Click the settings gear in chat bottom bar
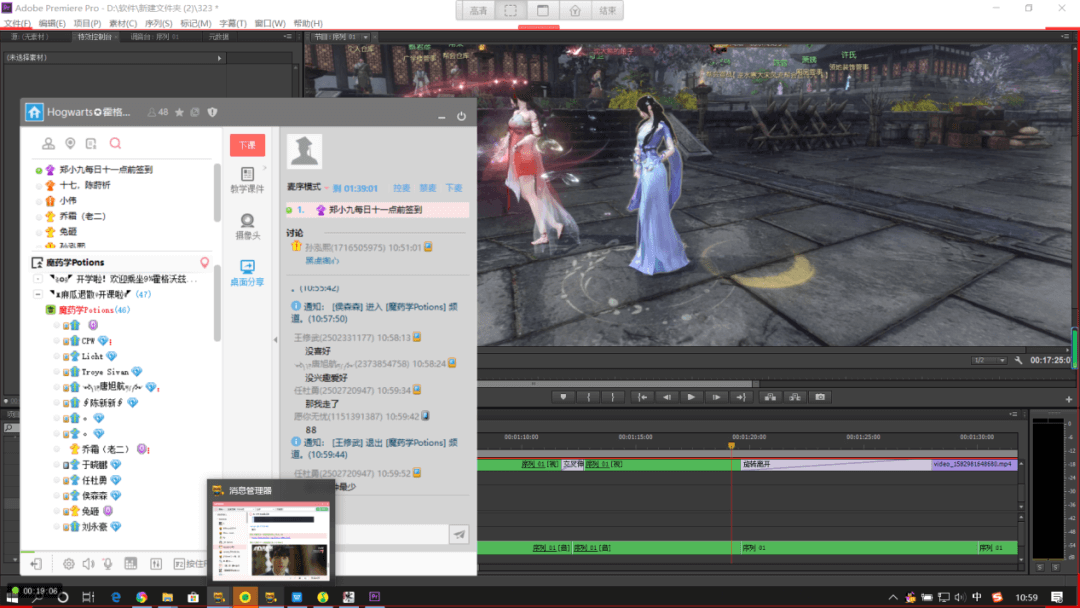 (x=69, y=564)
